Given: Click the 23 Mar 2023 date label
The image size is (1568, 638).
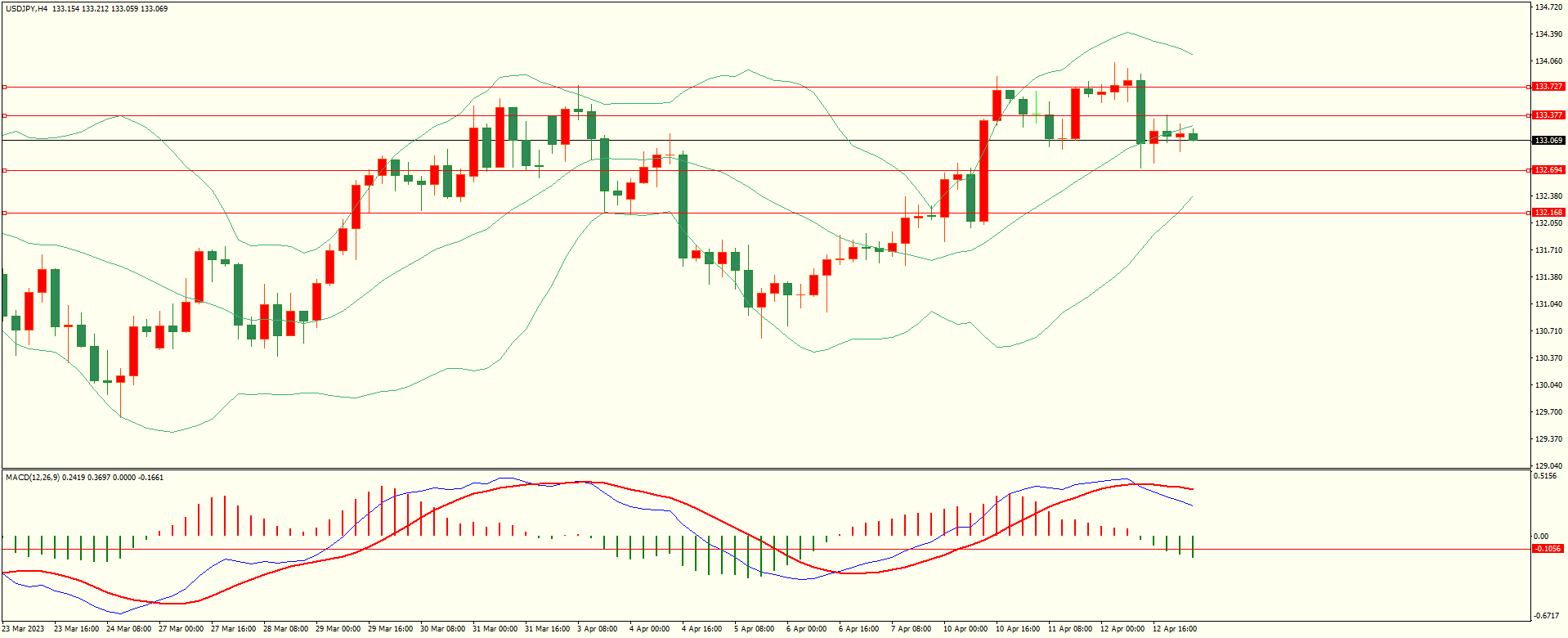Looking at the screenshot, I should 25,629.
